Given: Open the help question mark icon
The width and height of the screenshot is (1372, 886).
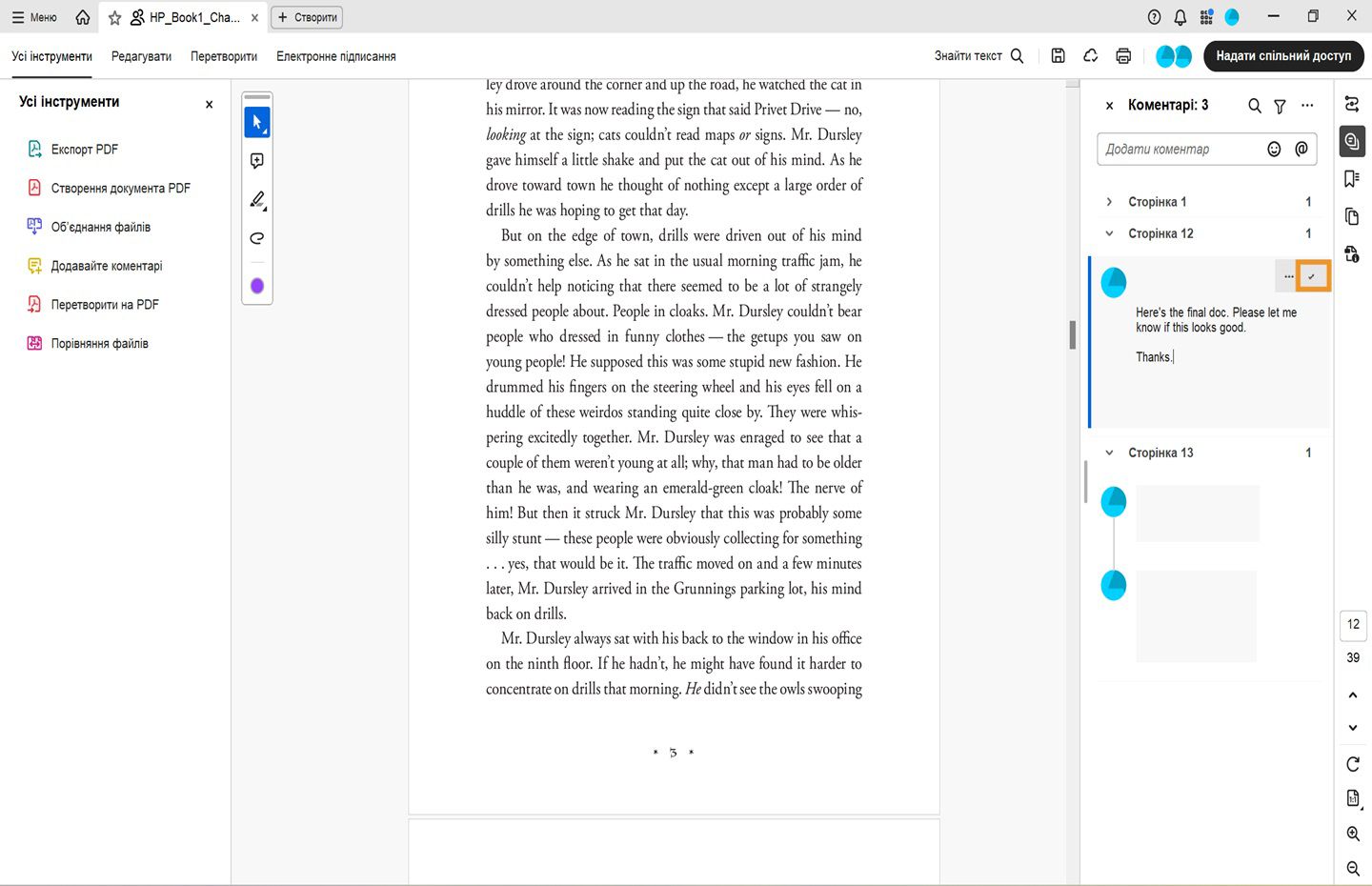Looking at the screenshot, I should click(x=1155, y=17).
